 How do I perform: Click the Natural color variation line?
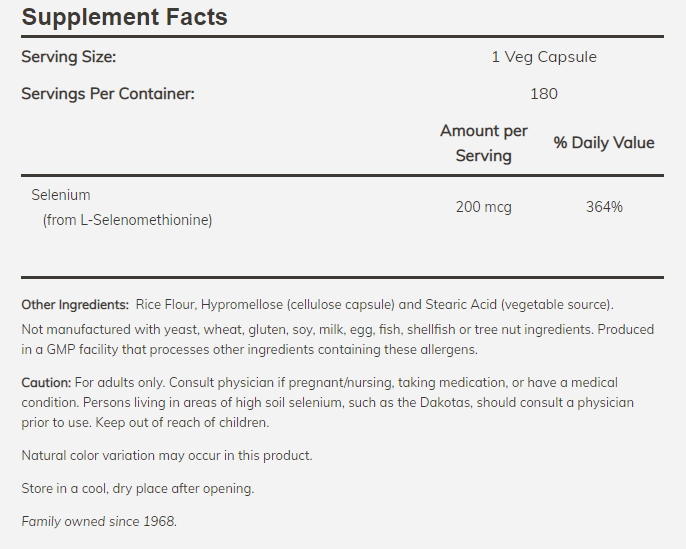(167, 455)
